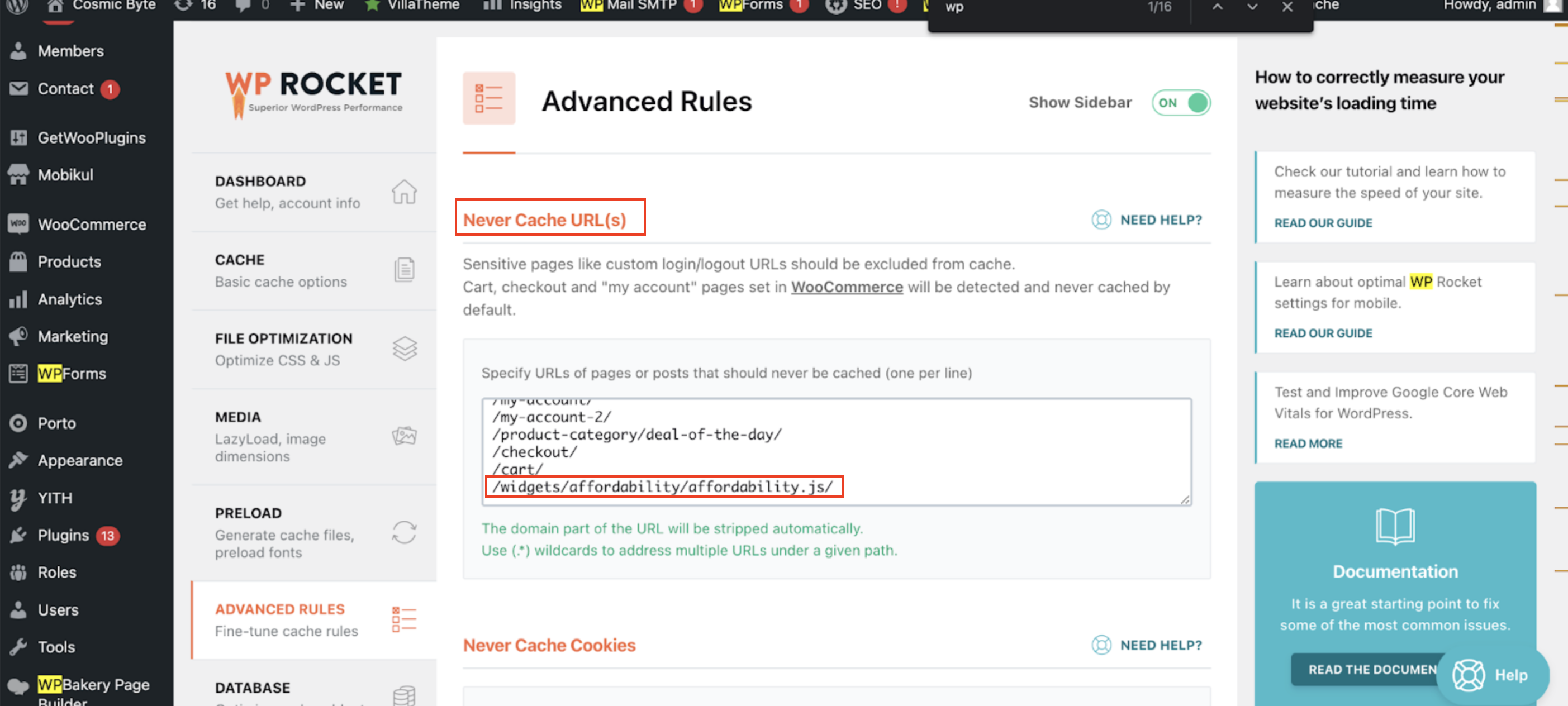
Task: Open Users menu item
Action: coord(58,609)
